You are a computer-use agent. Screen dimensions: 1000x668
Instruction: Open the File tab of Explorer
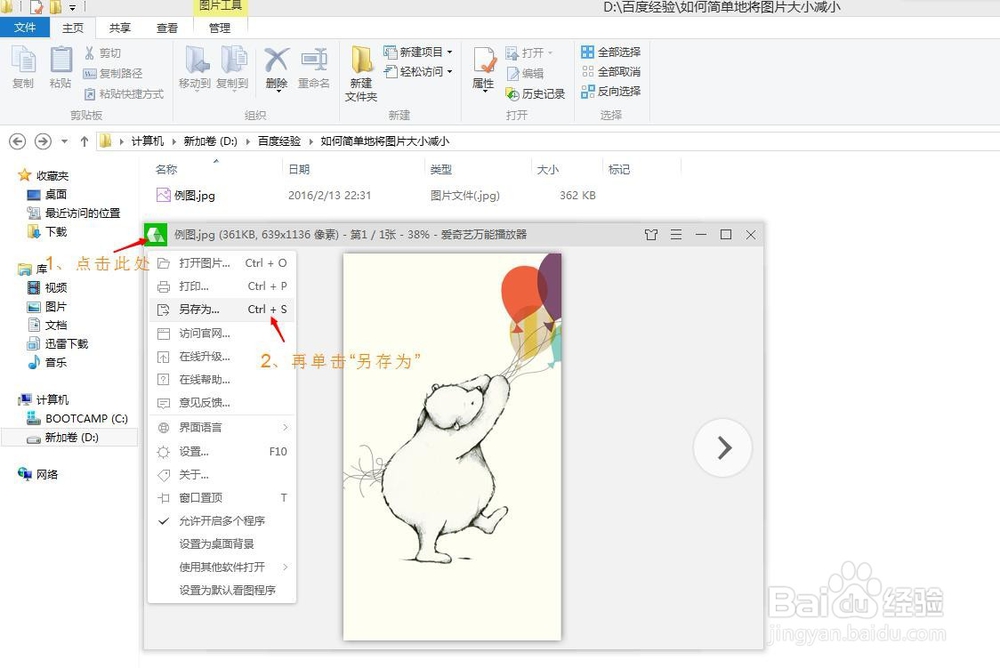[24, 27]
